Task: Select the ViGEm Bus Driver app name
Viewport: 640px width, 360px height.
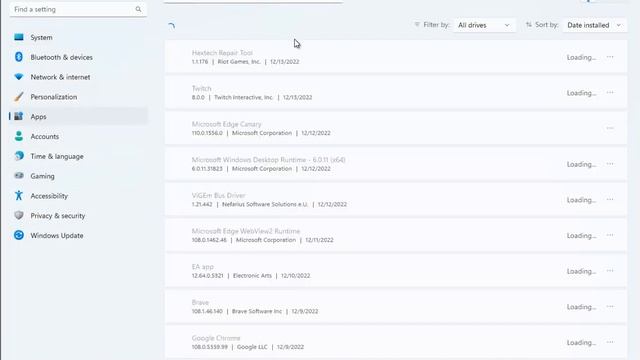Action: (x=218, y=195)
